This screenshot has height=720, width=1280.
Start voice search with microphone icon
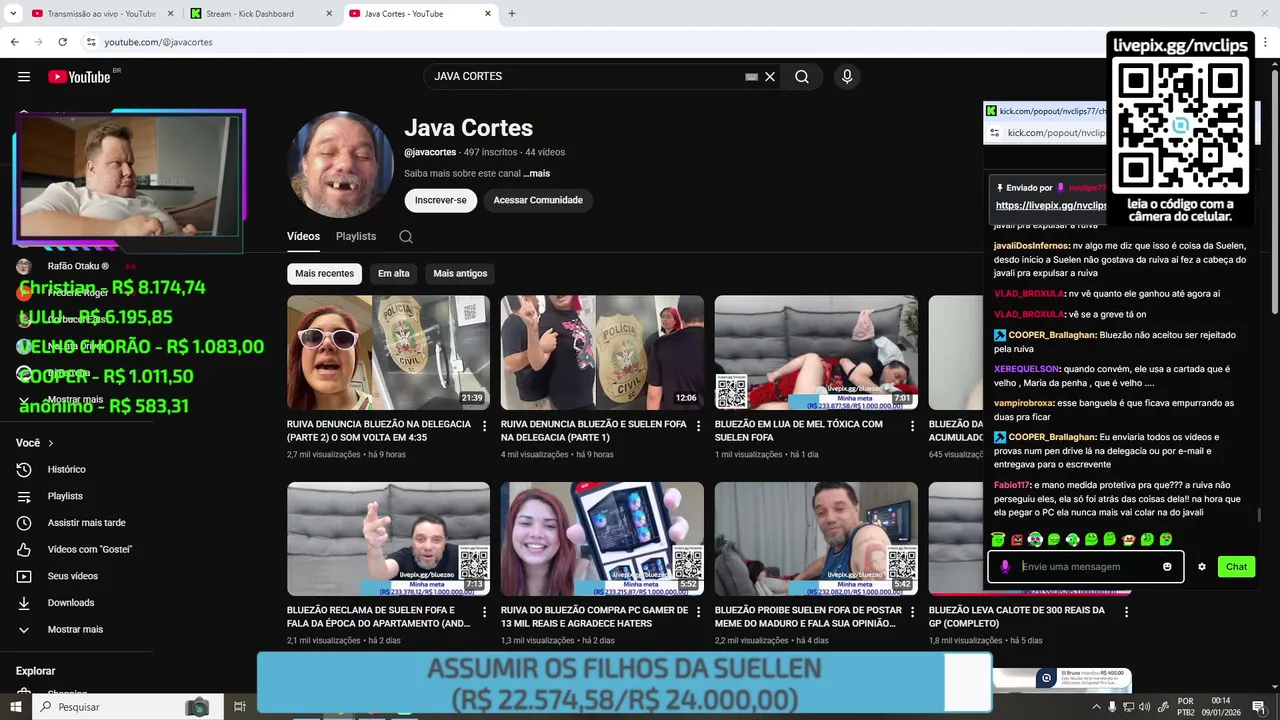tap(847, 77)
